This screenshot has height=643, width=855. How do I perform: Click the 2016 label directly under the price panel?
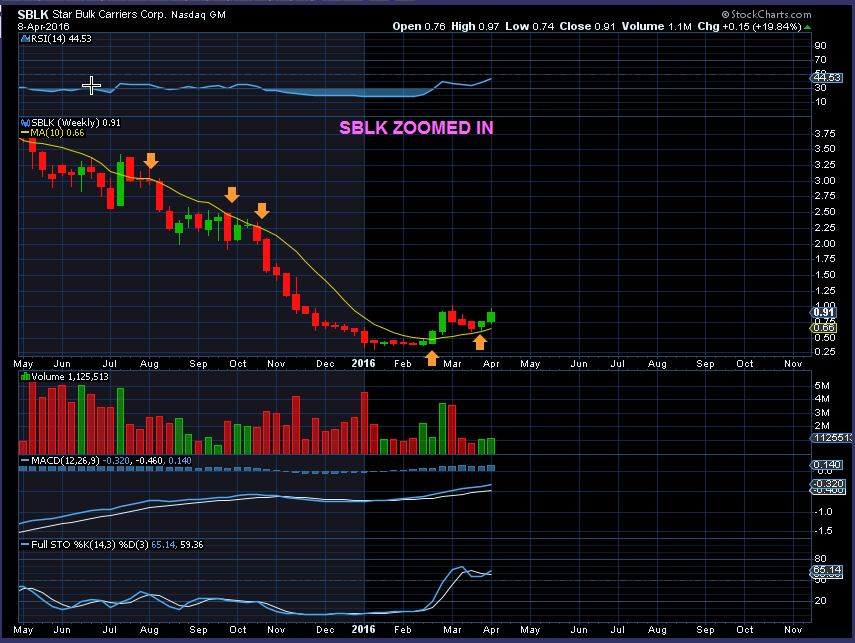[x=363, y=363]
